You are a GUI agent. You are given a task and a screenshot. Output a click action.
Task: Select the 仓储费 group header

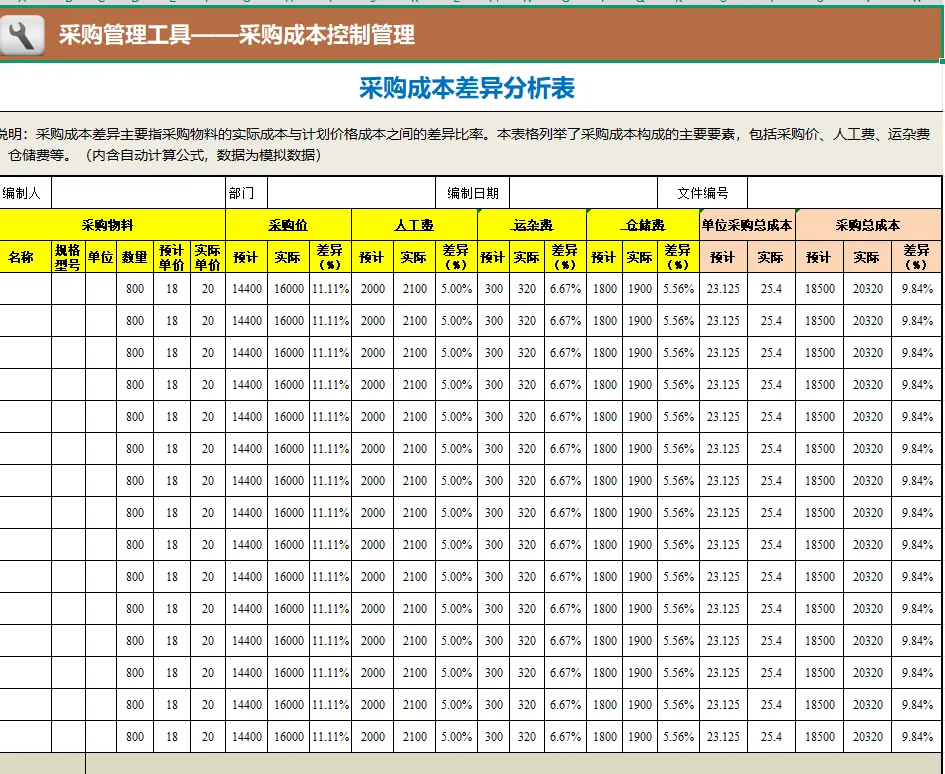(x=643, y=225)
